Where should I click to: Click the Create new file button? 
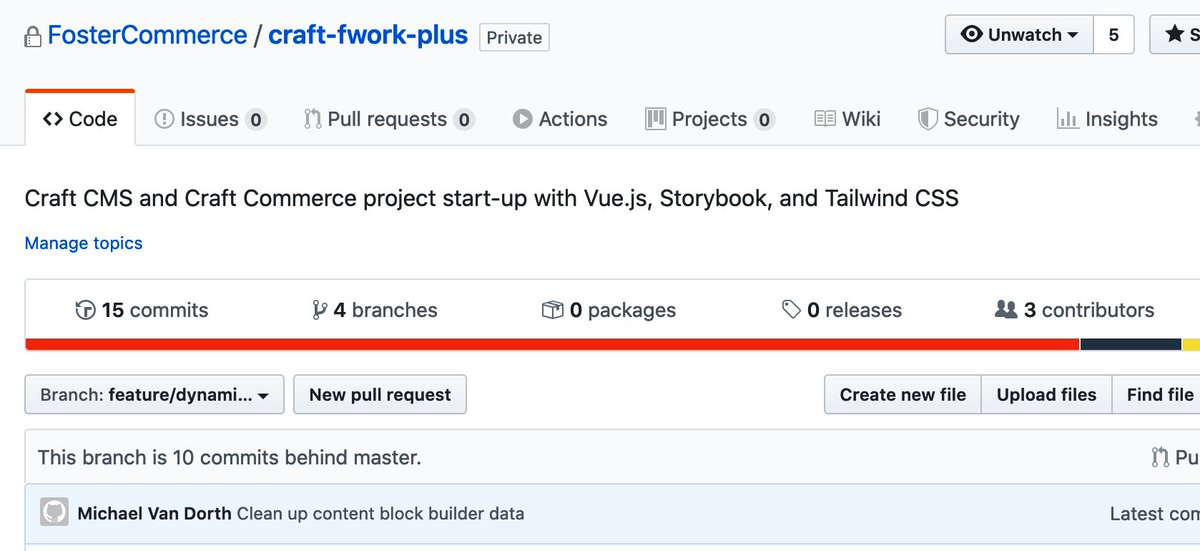pyautogui.click(x=903, y=395)
